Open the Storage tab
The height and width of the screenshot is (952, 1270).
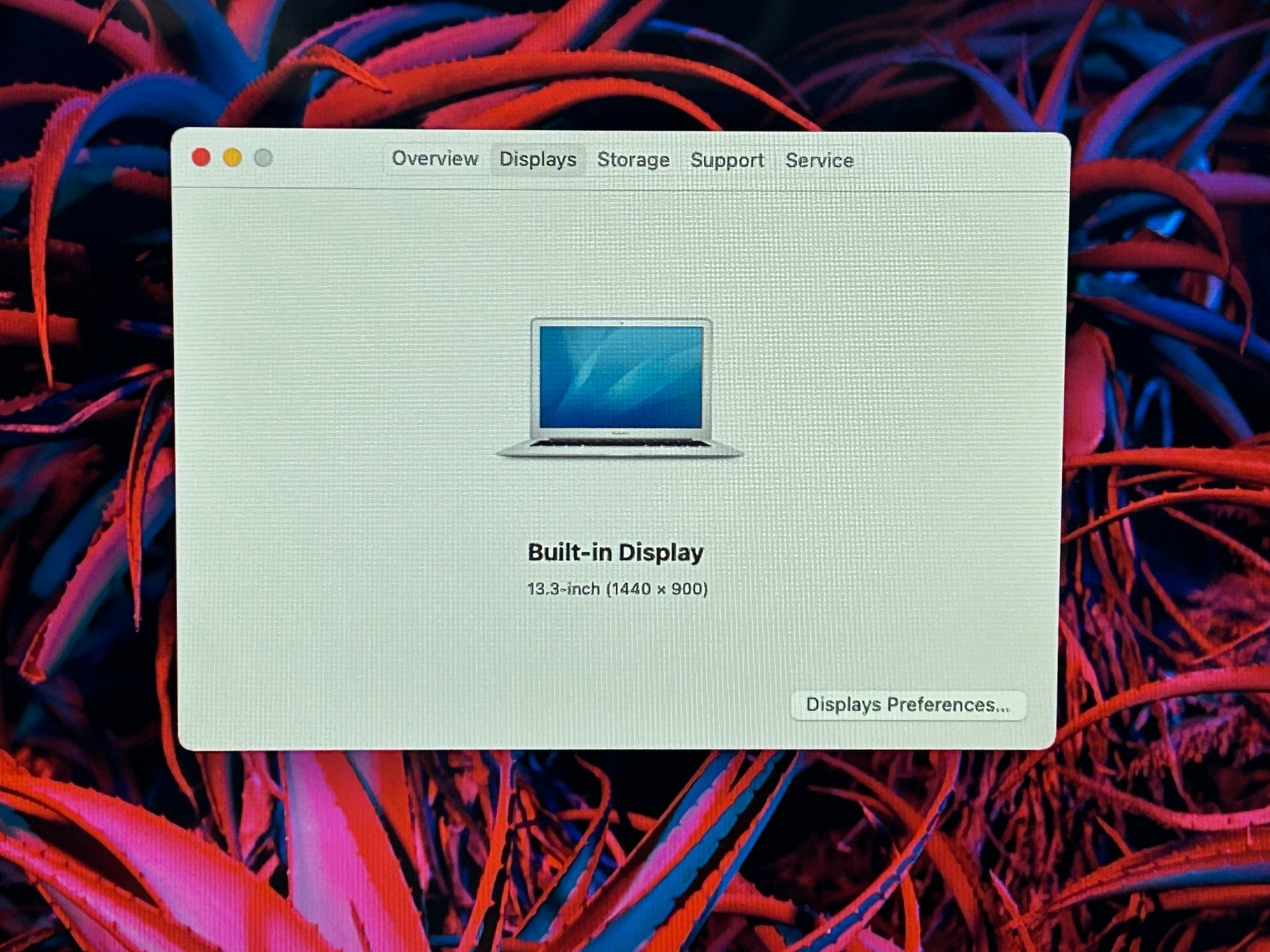tap(633, 160)
